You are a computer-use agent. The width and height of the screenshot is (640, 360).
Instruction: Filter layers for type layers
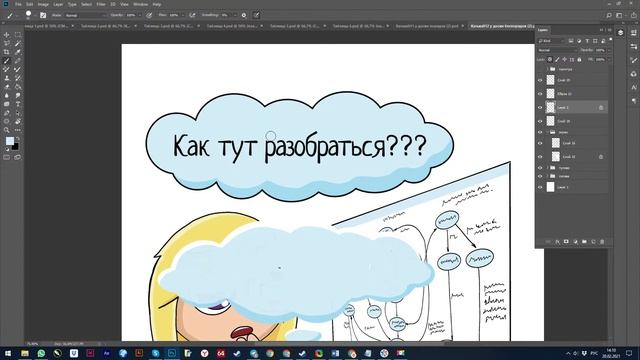click(587, 41)
